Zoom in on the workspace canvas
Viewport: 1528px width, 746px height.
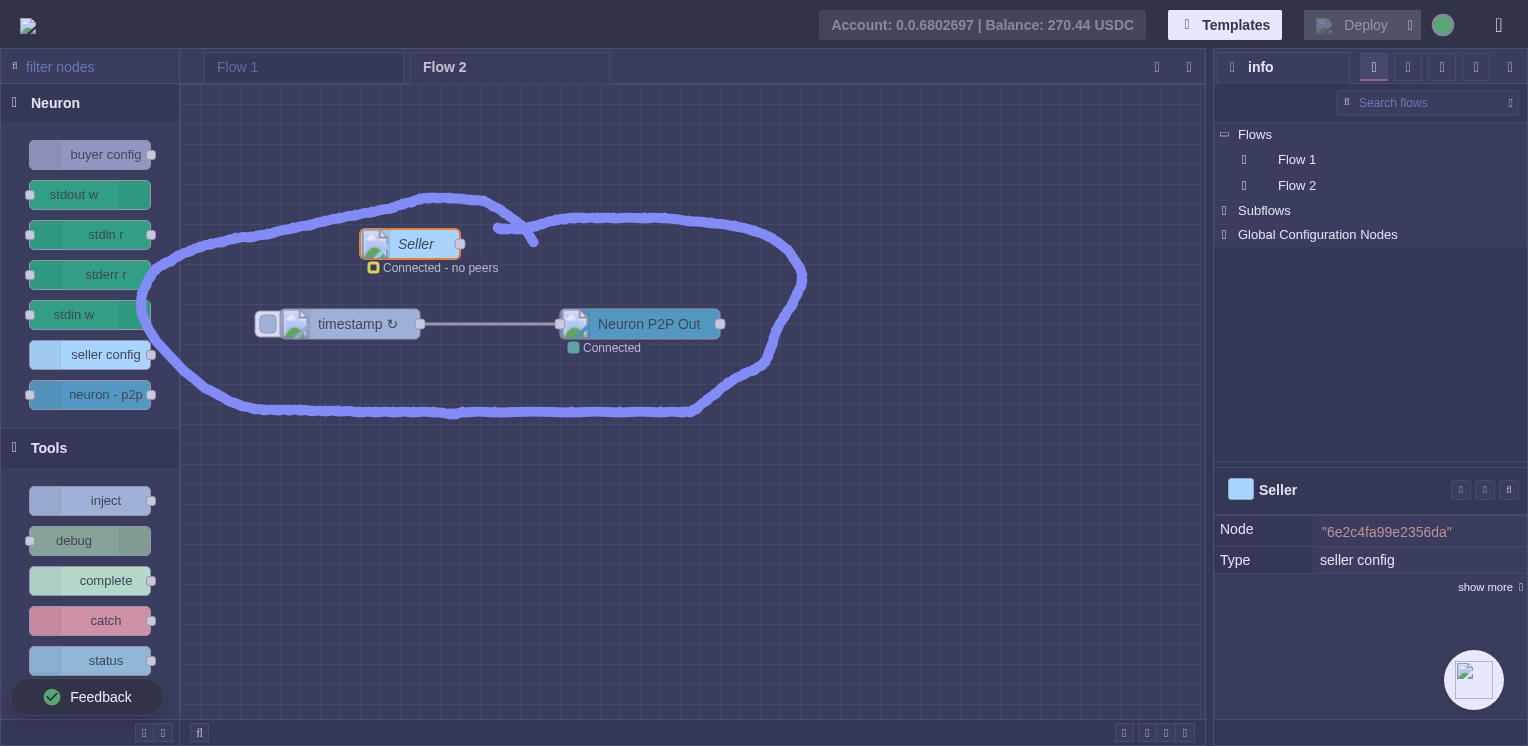click(x=1185, y=733)
